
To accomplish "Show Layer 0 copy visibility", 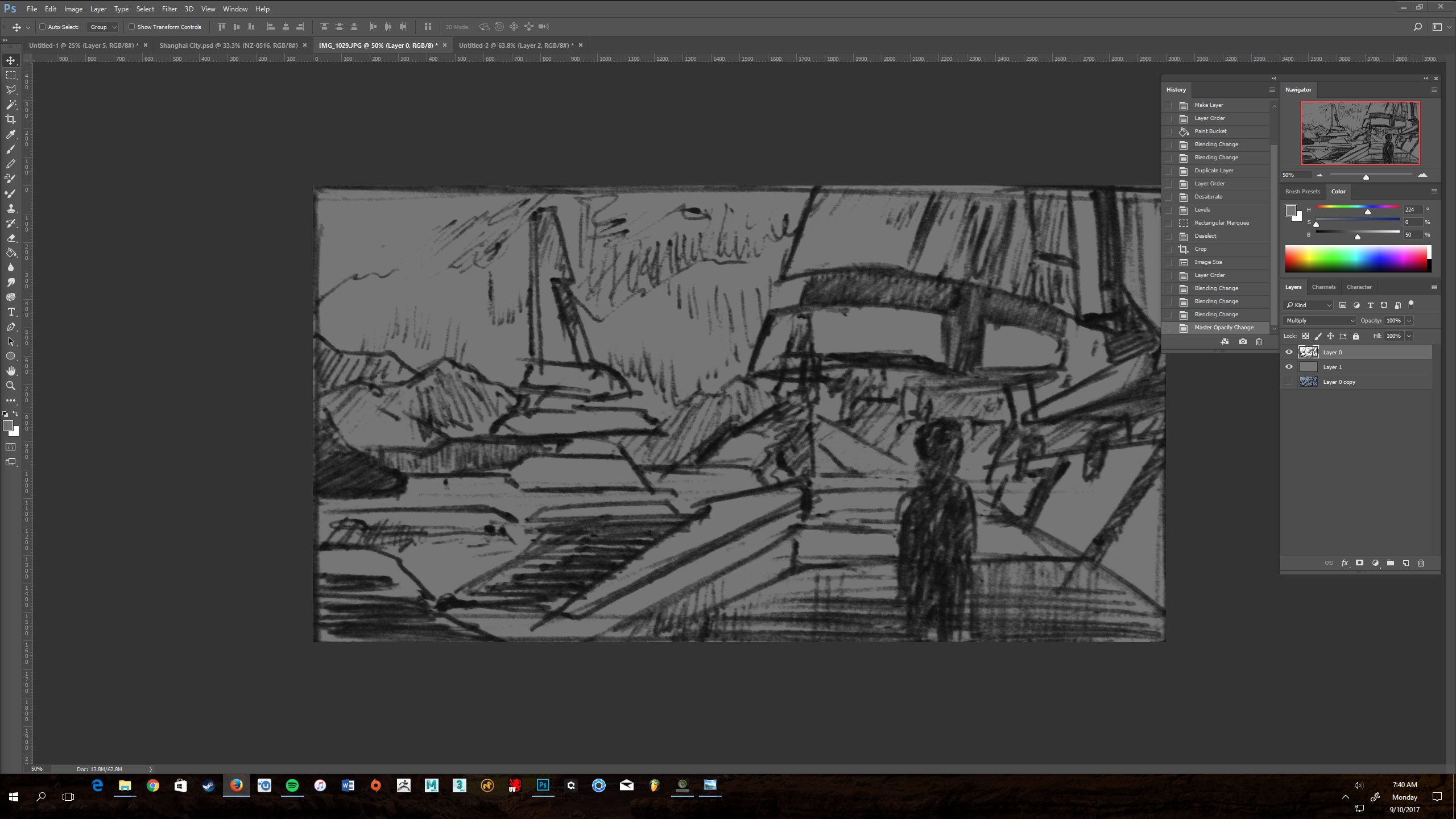I will tap(1289, 382).
